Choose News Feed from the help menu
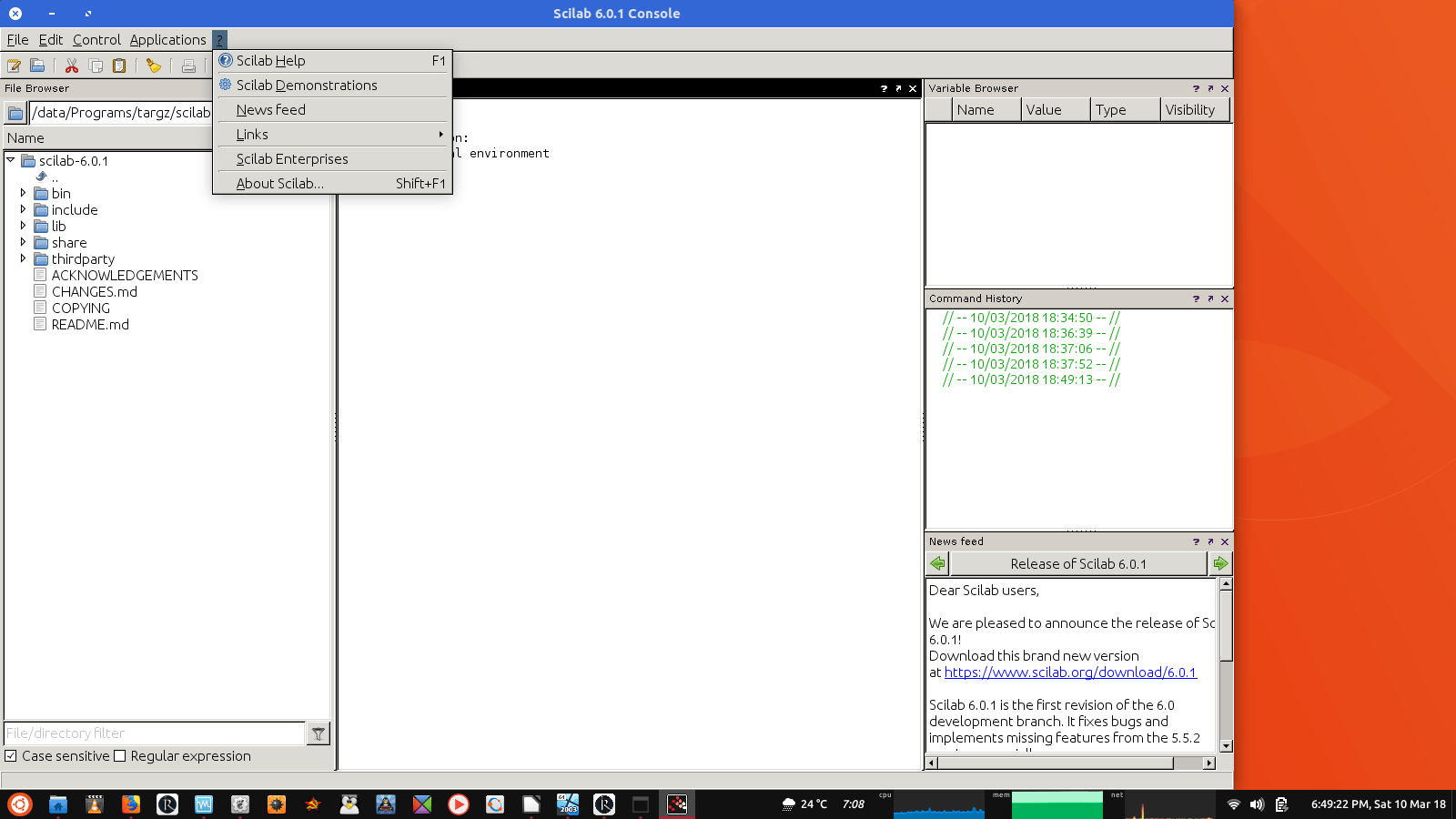Screen dimensions: 1456x819 coord(332,110)
